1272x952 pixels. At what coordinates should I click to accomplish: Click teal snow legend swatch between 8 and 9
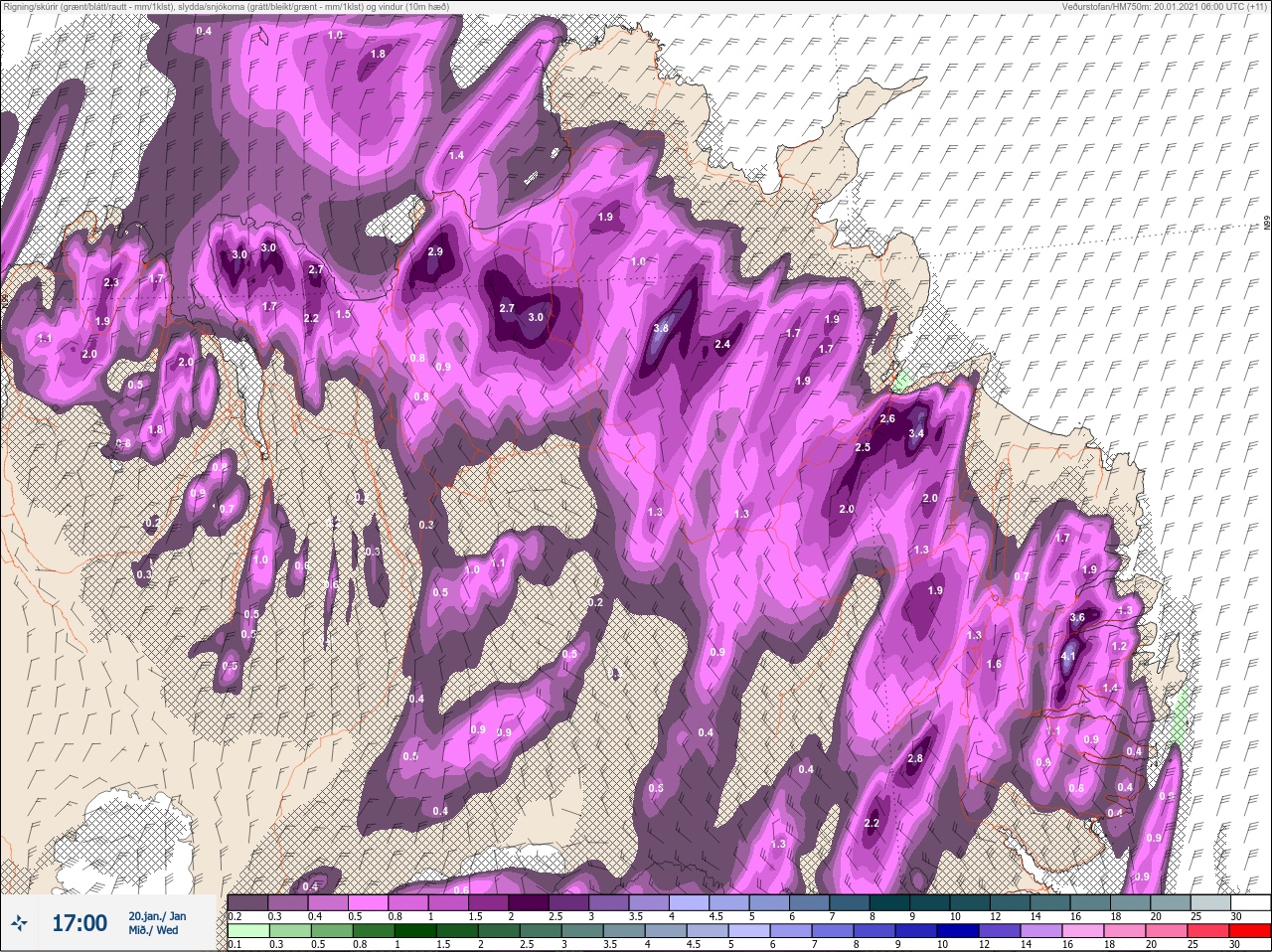pyautogui.click(x=891, y=902)
